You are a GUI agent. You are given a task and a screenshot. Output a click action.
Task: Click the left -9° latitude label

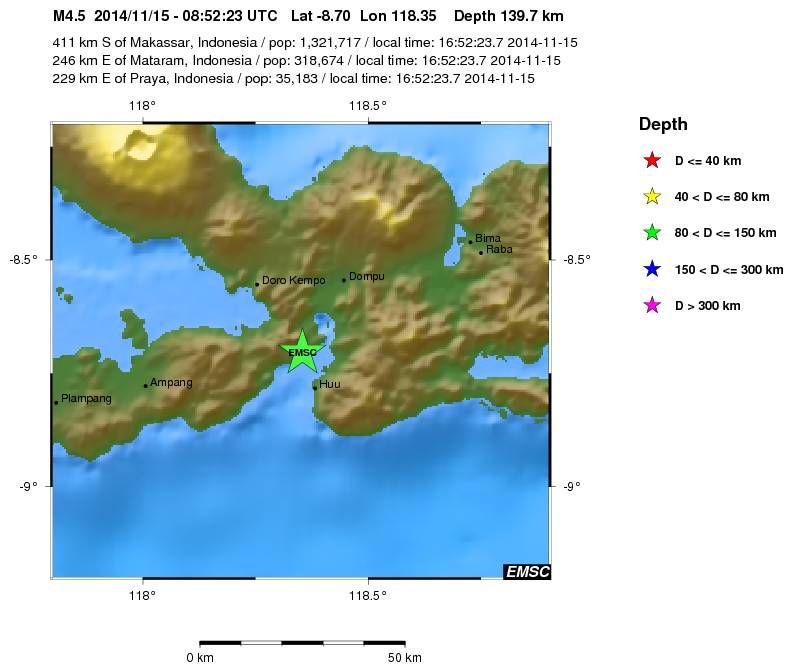(28, 486)
